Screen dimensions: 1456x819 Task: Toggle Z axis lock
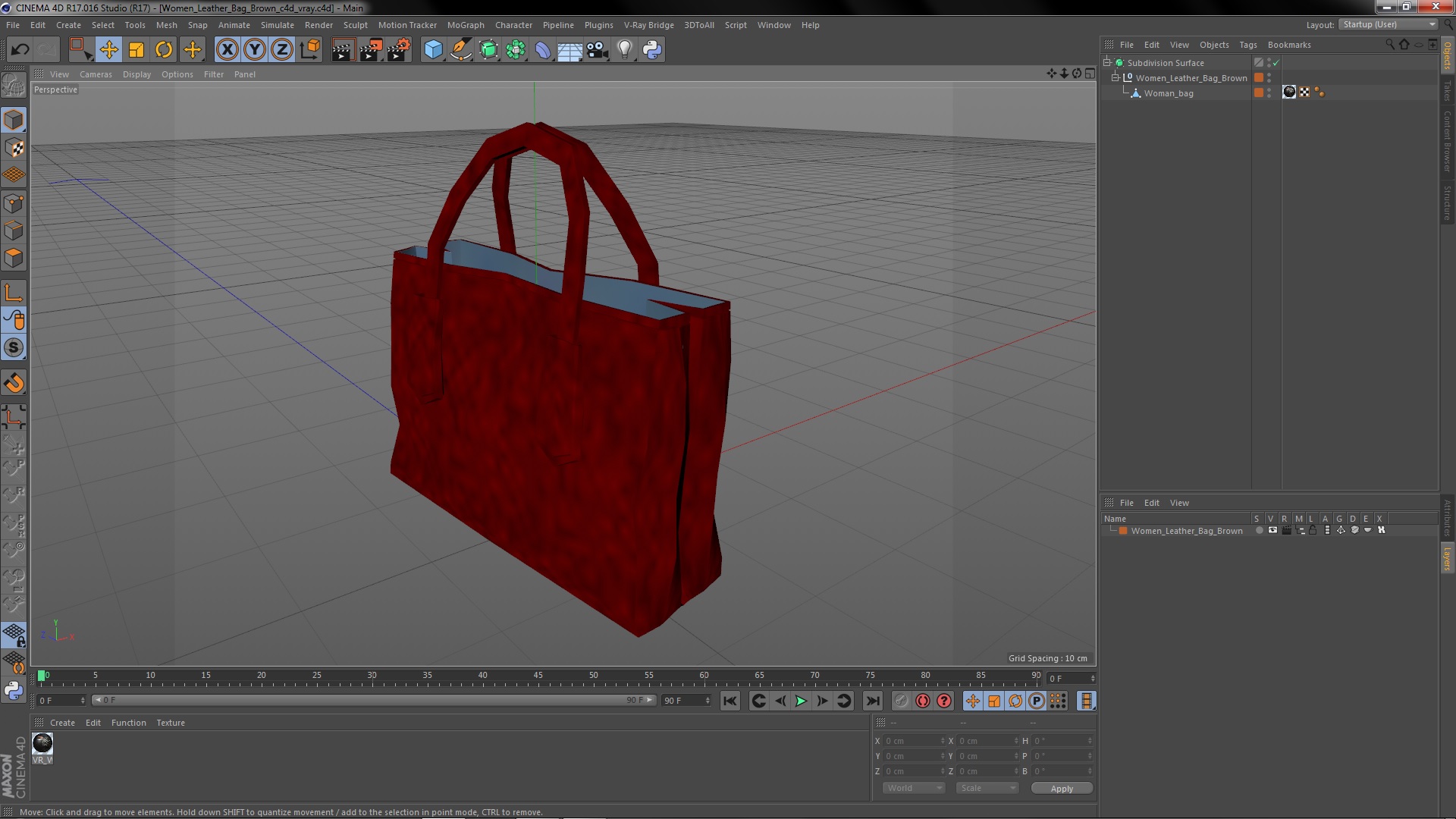pyautogui.click(x=281, y=50)
